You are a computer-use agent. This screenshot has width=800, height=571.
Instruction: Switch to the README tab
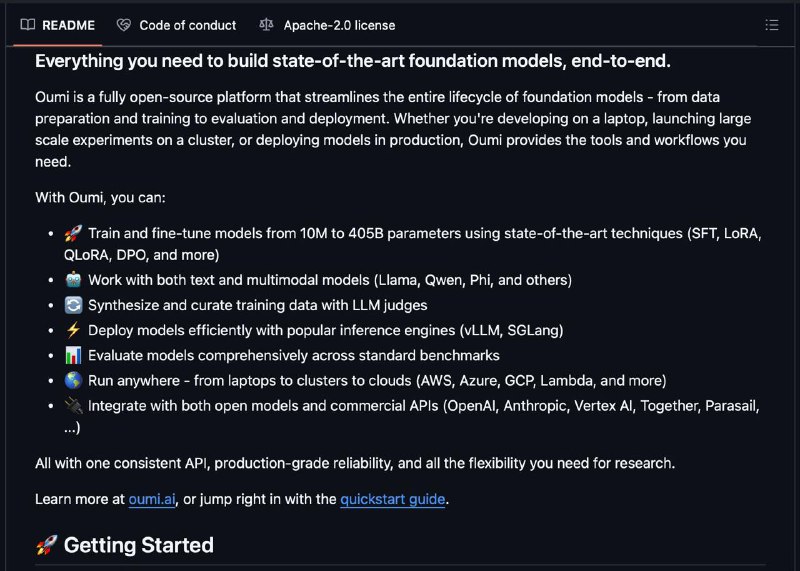pos(58,25)
